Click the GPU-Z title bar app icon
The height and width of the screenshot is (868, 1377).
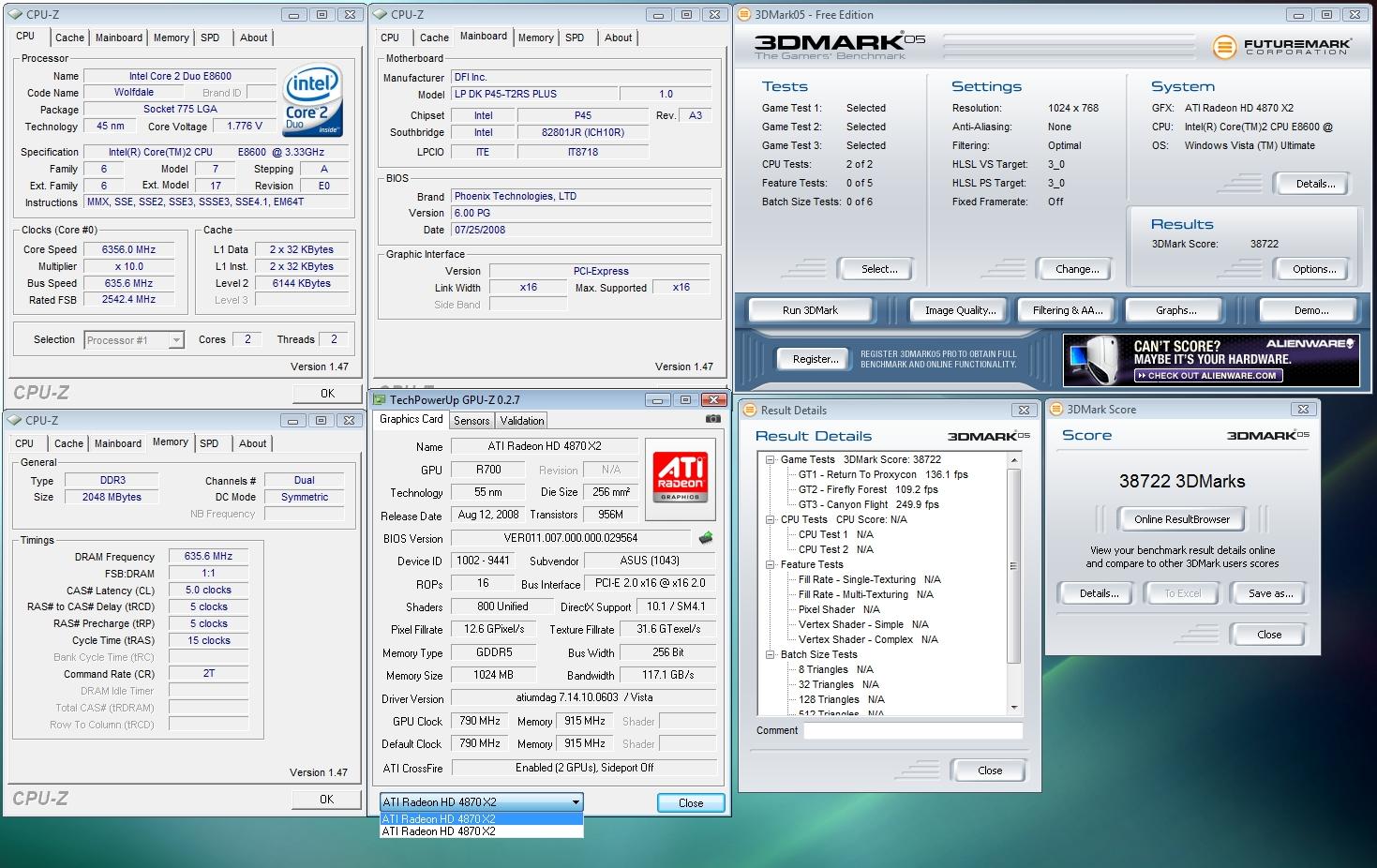tap(380, 400)
